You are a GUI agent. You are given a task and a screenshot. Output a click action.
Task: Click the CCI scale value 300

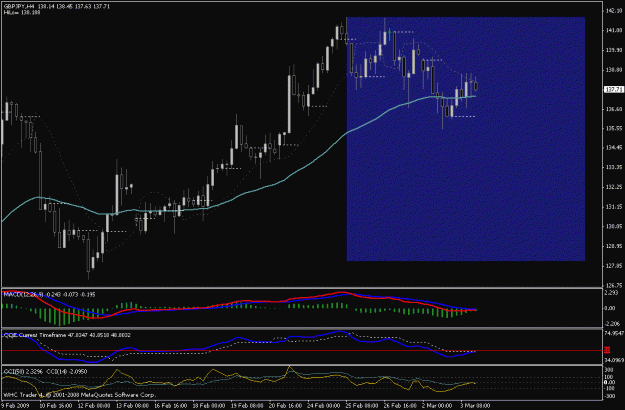pos(609,370)
